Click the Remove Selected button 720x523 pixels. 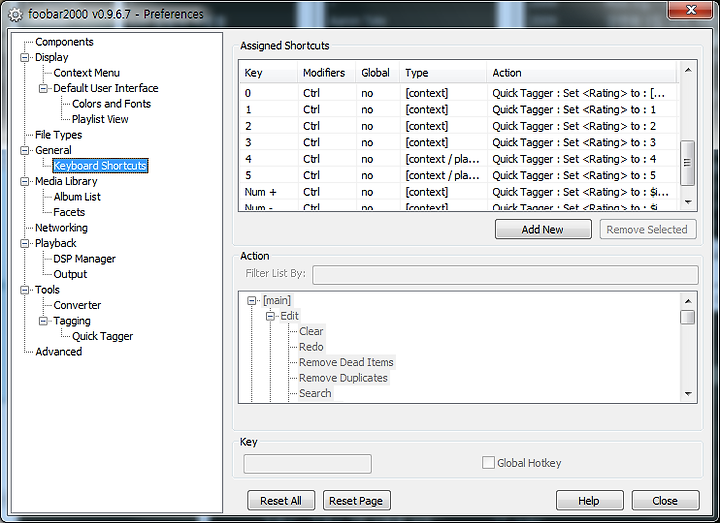coord(647,229)
